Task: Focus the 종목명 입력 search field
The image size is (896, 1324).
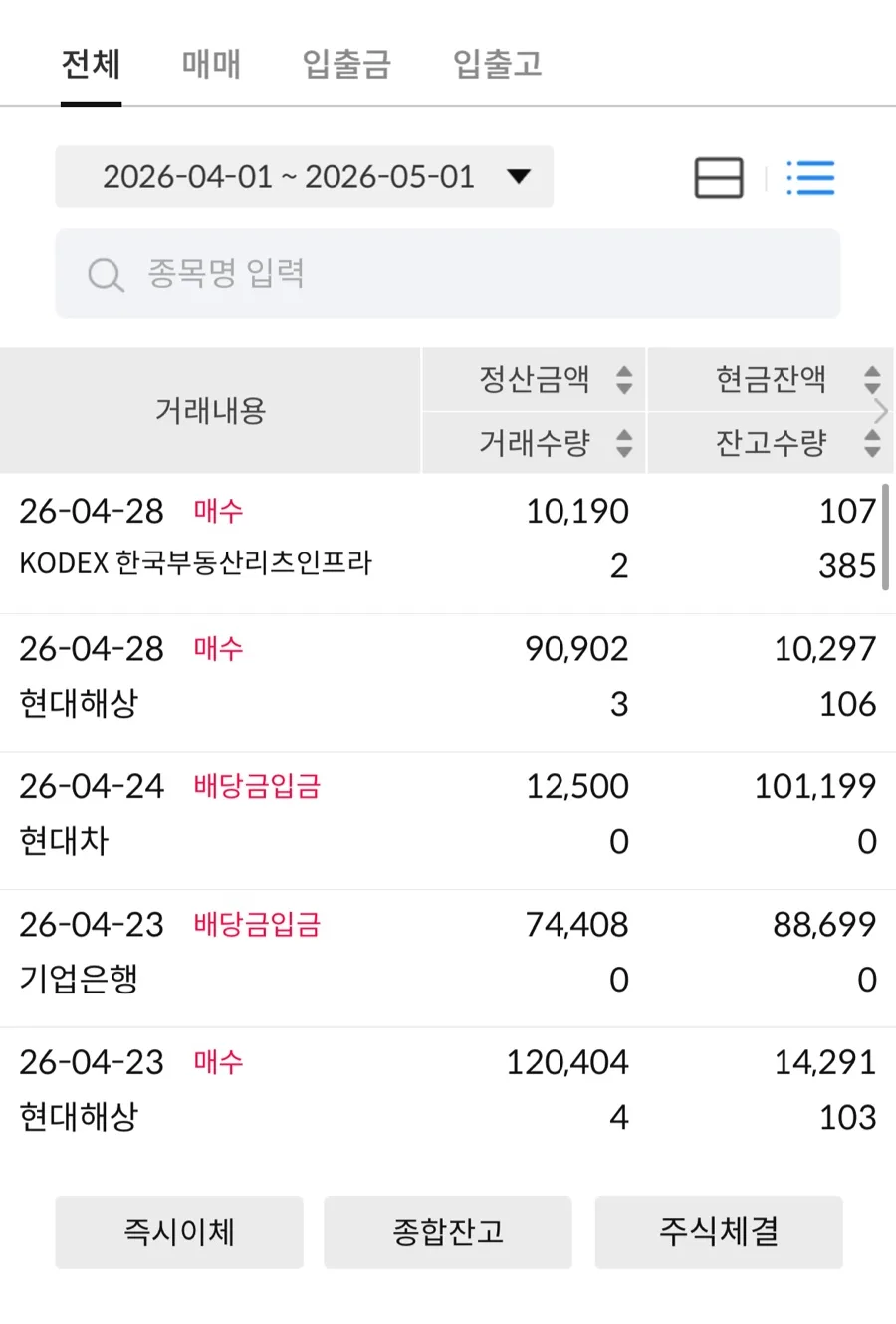Action: [x=448, y=274]
